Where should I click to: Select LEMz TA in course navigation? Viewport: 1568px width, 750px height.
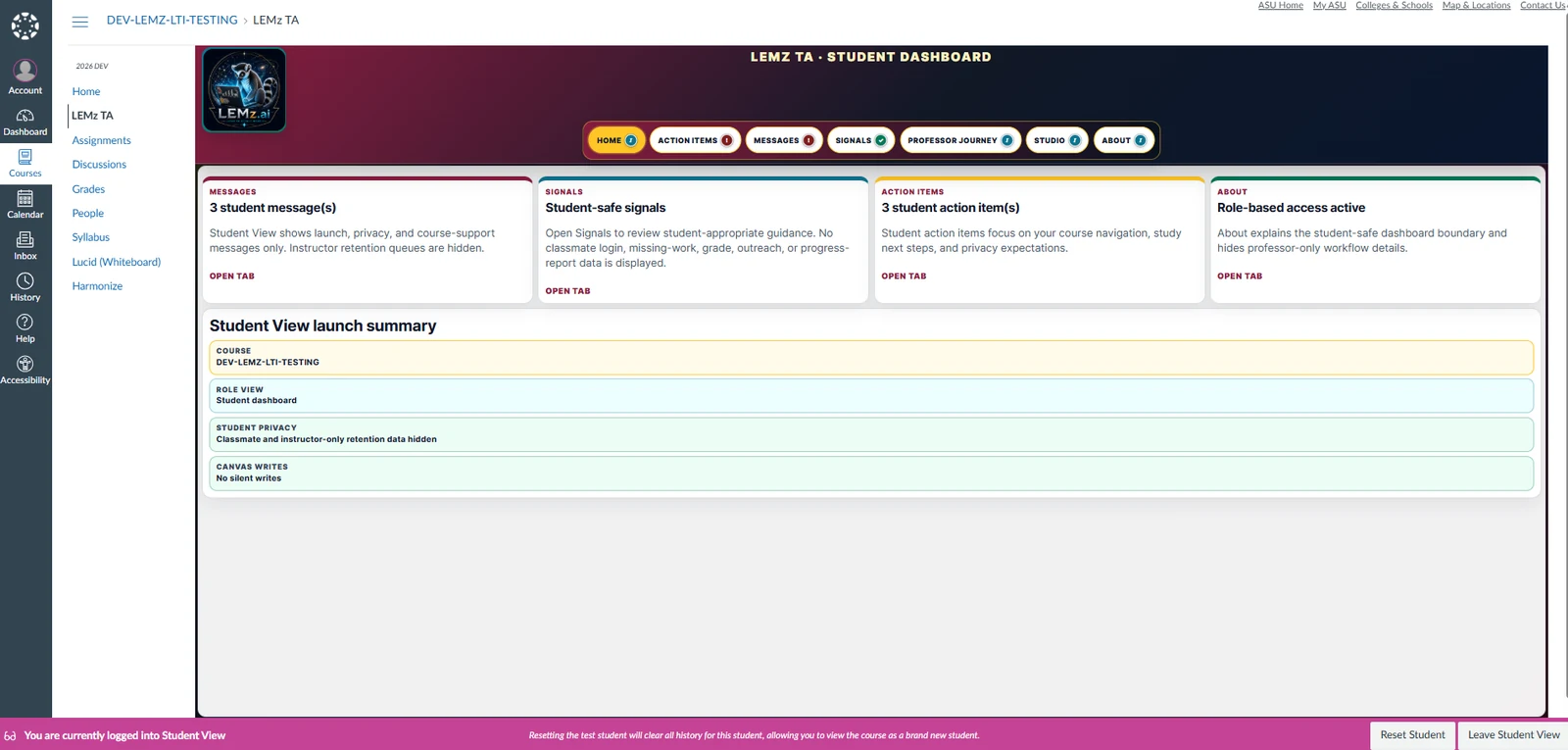(92, 116)
